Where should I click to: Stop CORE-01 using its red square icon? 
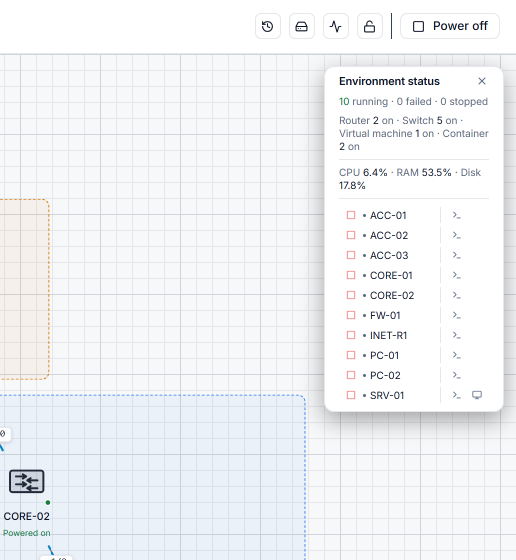tap(351, 275)
